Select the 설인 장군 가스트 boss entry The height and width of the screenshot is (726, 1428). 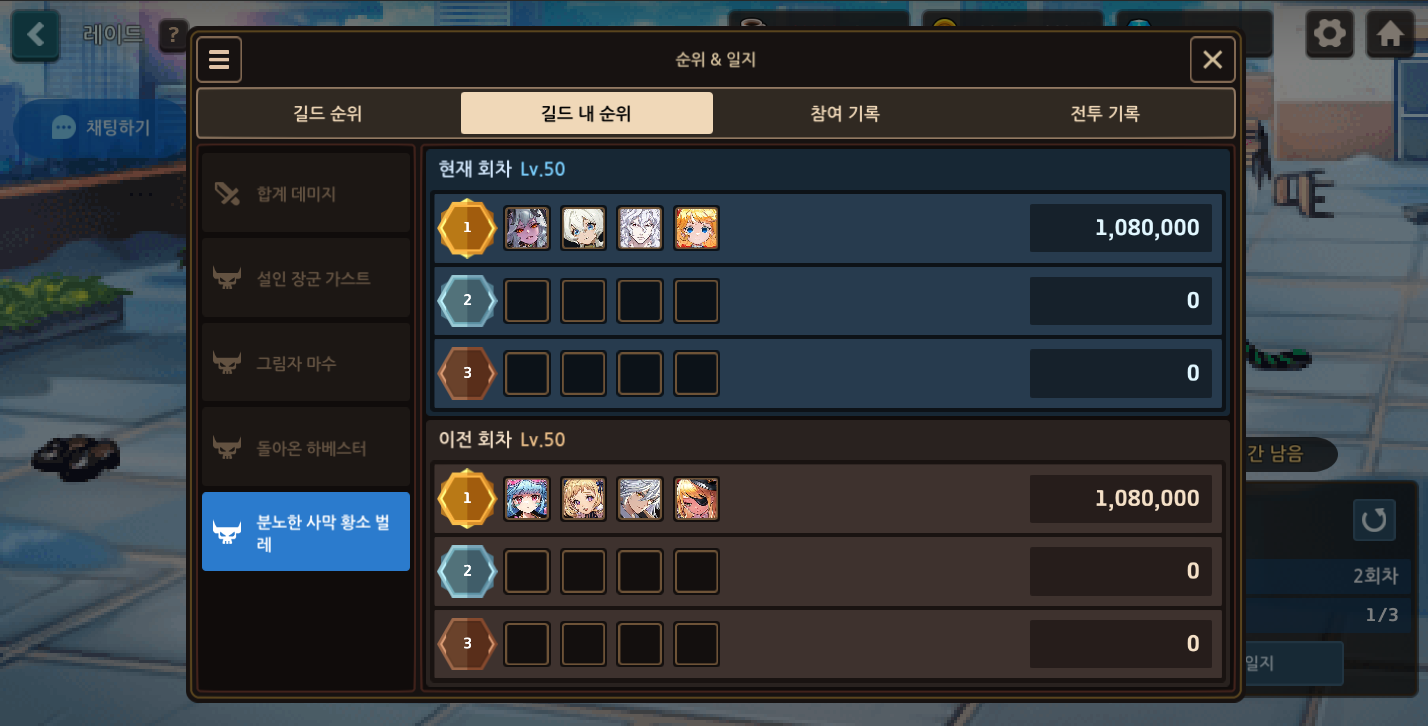(306, 278)
